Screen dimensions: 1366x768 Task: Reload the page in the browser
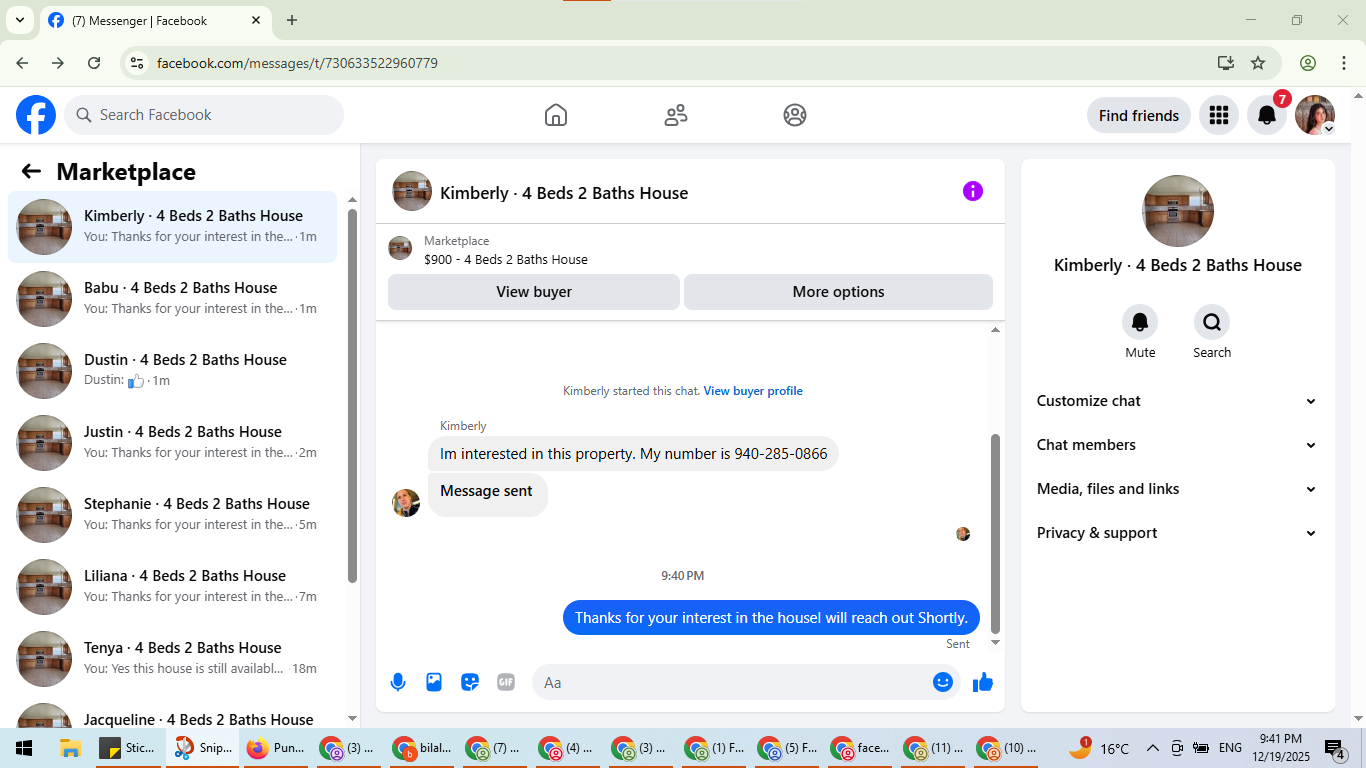[x=94, y=63]
